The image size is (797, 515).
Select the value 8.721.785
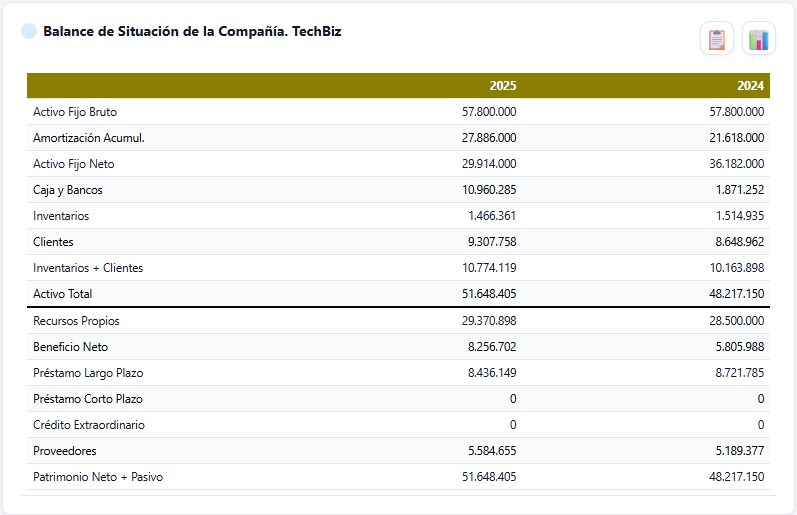pos(740,373)
